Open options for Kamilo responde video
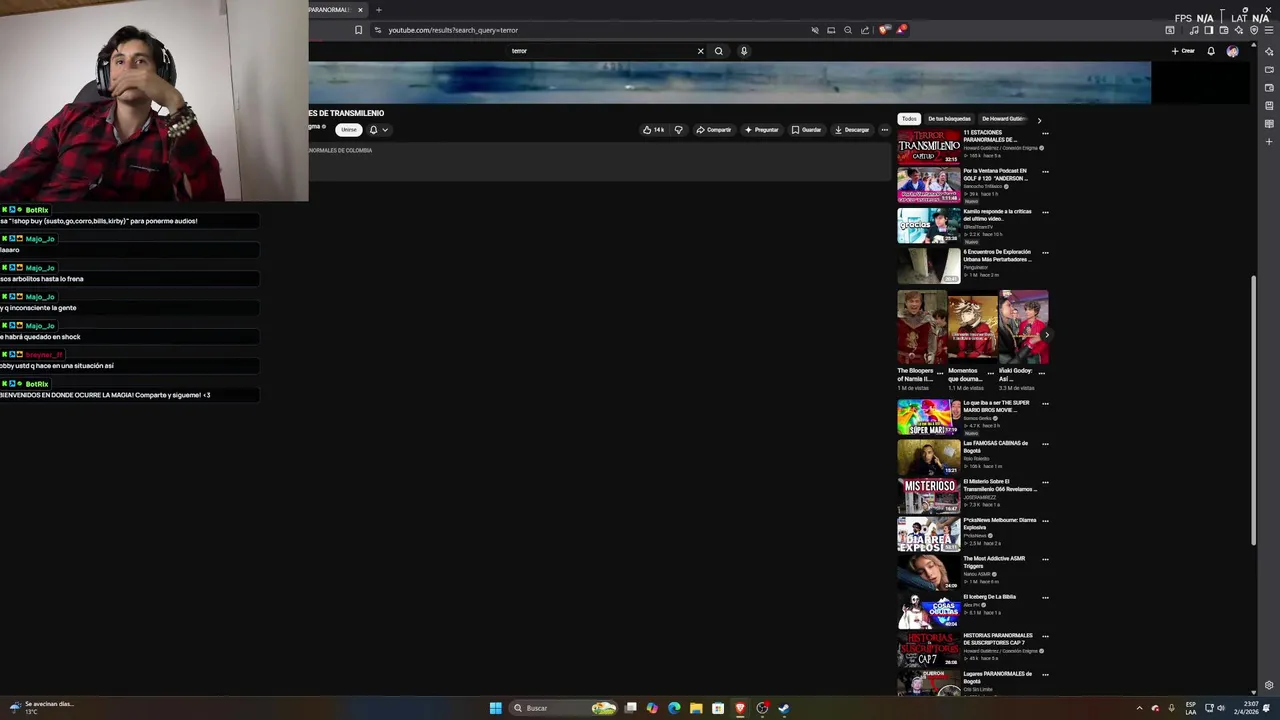 coord(1045,212)
